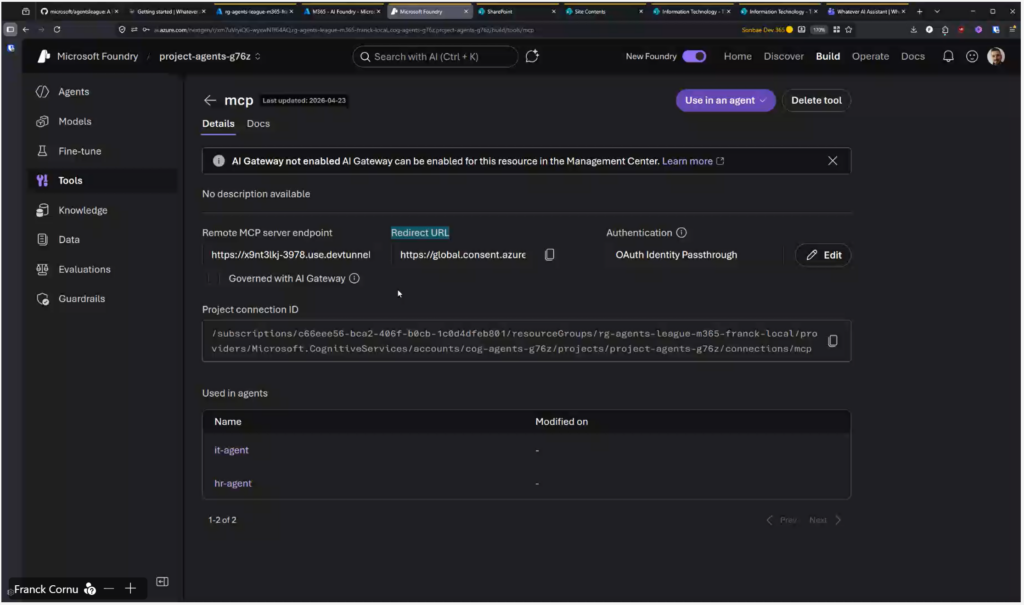This screenshot has height=605, width=1024.
Task: Dismiss the AI Gateway info banner
Action: (832, 161)
